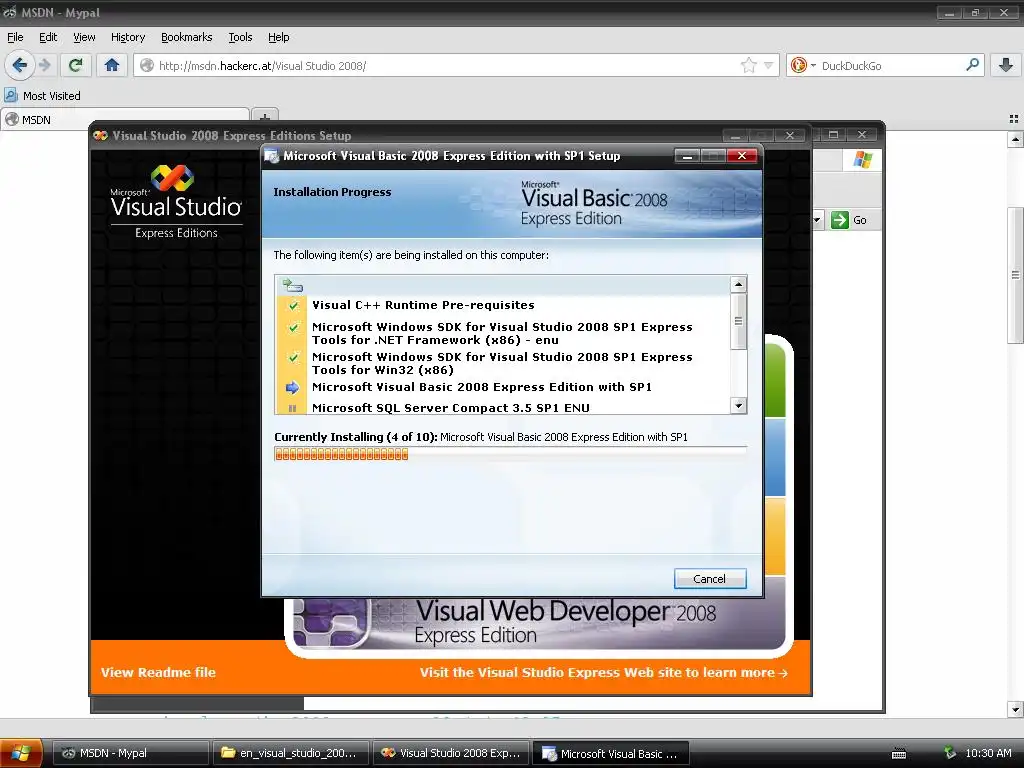Click the install list scrollbar thumb
The width and height of the screenshot is (1024, 768).
(x=738, y=321)
